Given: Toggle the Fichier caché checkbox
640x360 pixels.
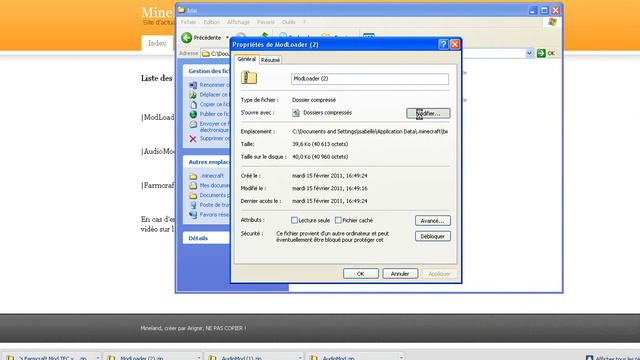Looking at the screenshot, I should tap(338, 220).
